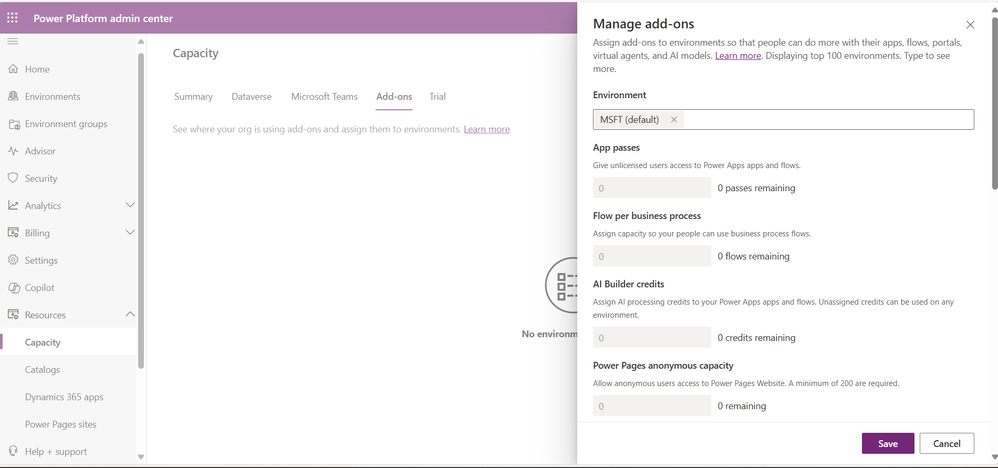Click the Flow per business process field

pos(652,256)
